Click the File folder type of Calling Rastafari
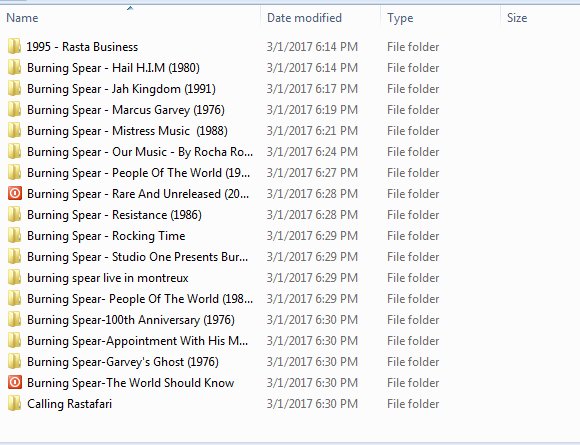This screenshot has height=445, width=580. (x=413, y=404)
